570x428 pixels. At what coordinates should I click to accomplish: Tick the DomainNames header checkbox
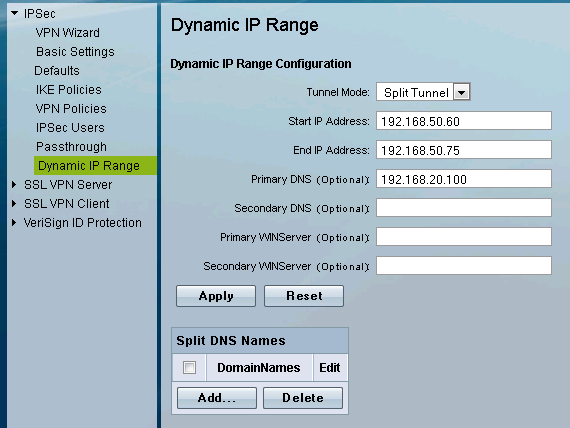coord(189,368)
